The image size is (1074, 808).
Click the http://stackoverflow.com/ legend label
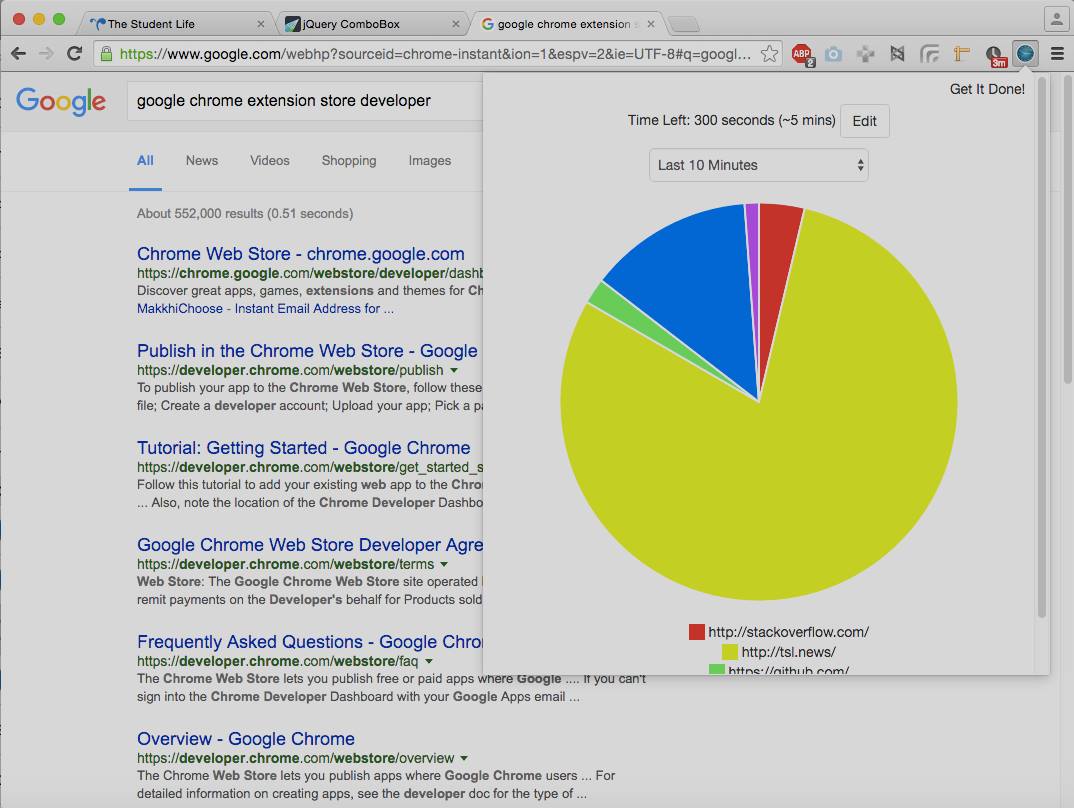click(788, 632)
